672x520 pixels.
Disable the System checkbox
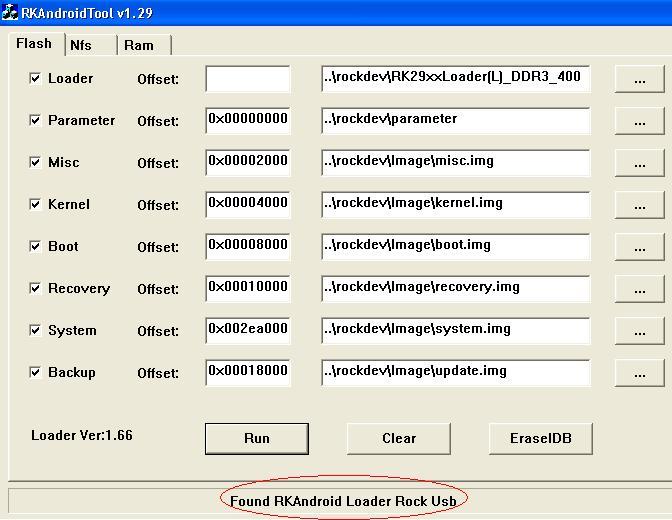[35, 330]
